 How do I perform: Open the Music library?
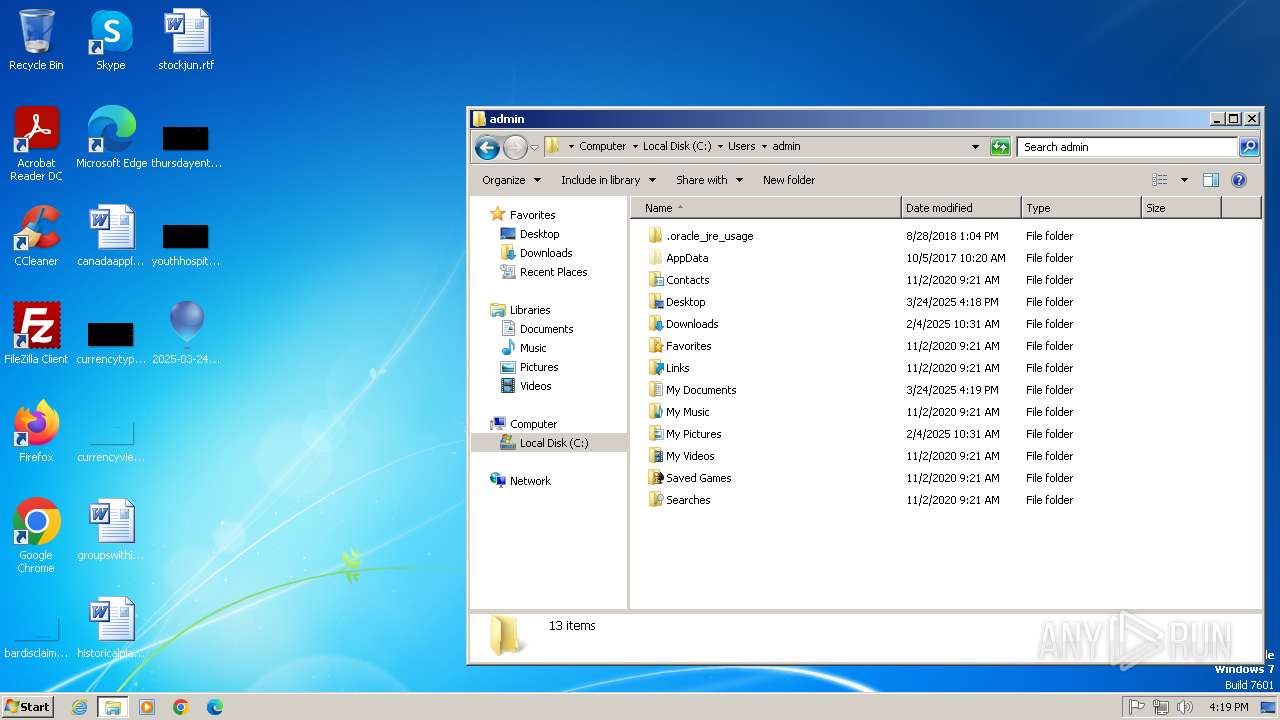533,348
